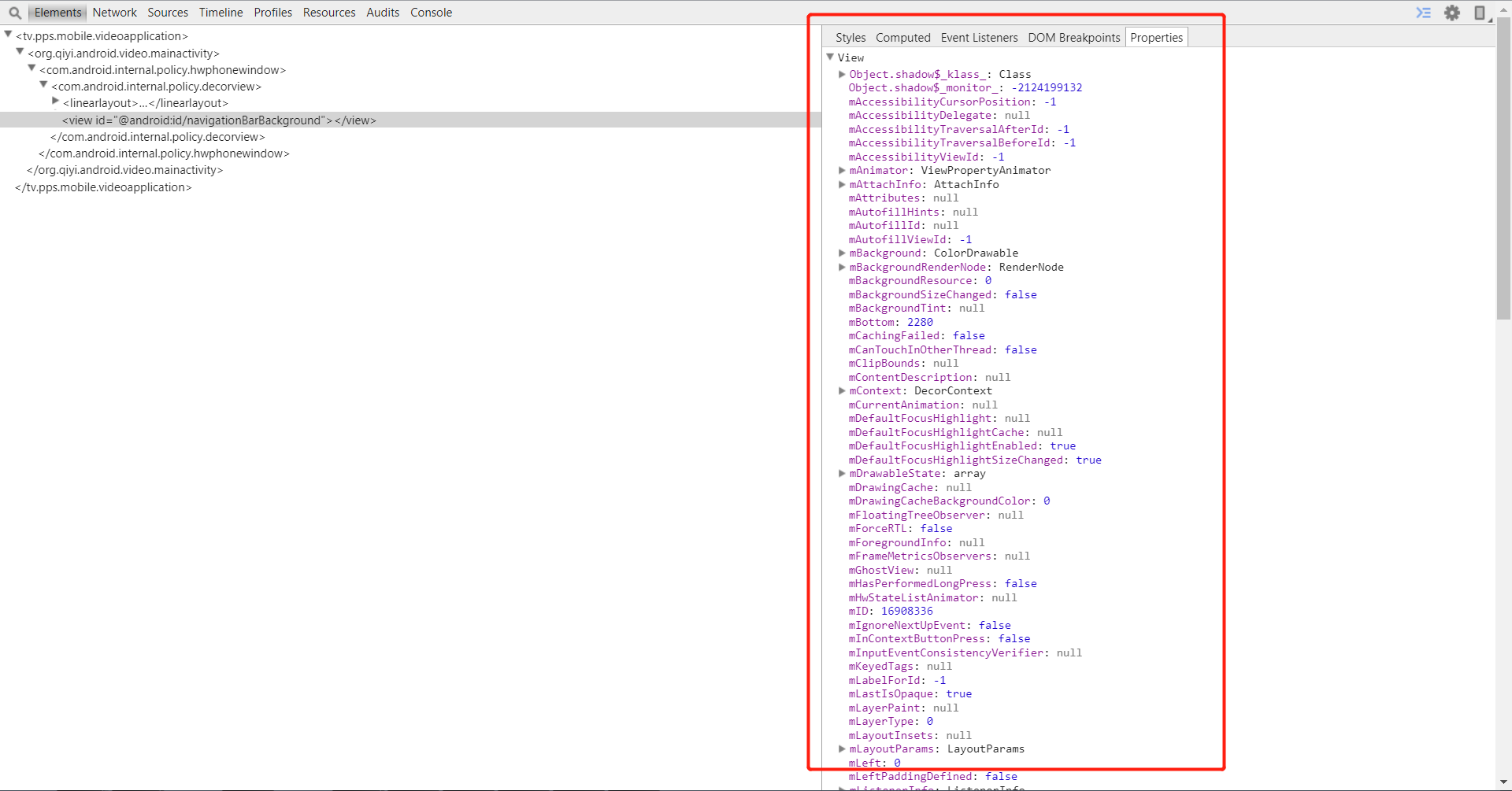Open the Profiles panel
The height and width of the screenshot is (791, 1512).
(272, 13)
